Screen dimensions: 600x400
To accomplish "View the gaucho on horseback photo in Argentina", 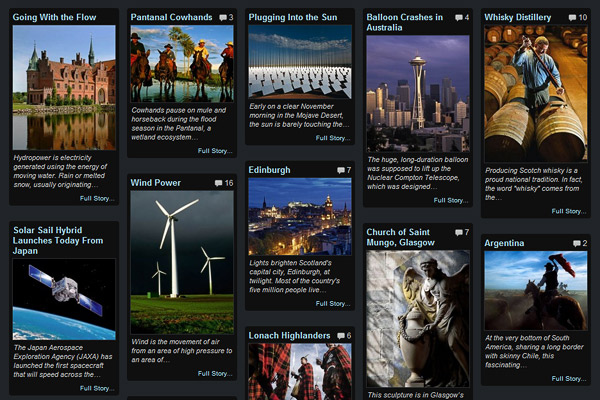I will pyautogui.click(x=536, y=291).
